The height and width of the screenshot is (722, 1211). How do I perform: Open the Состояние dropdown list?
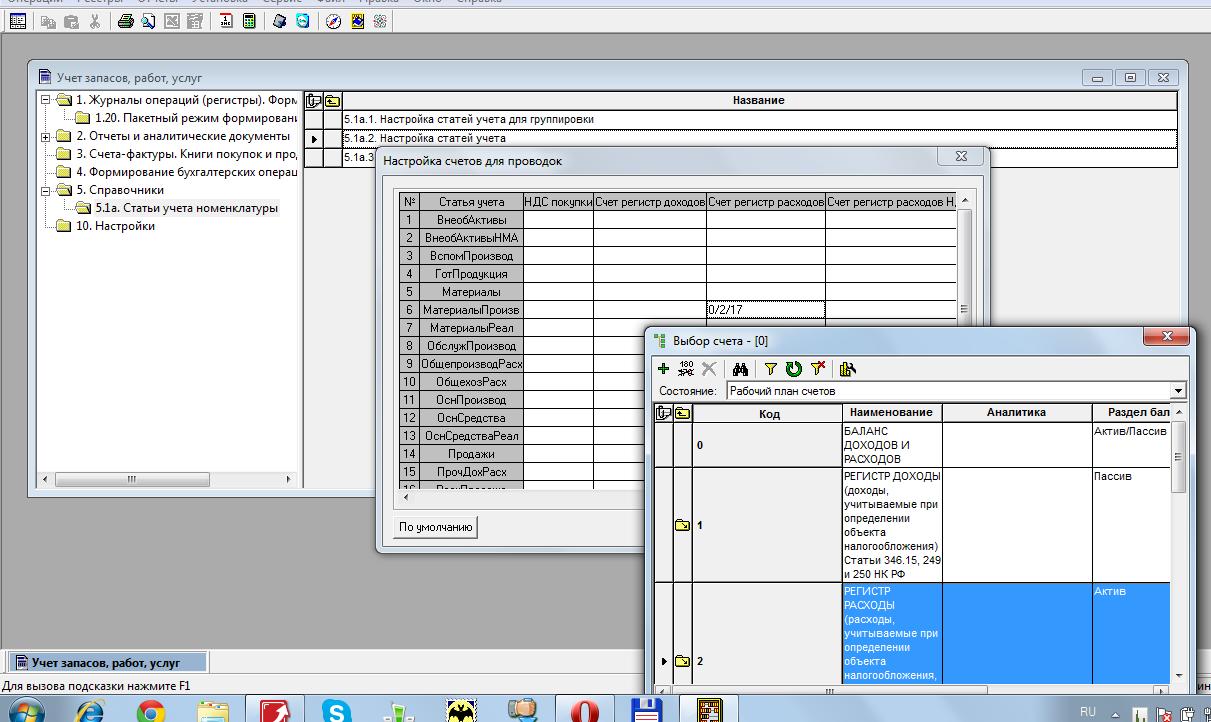tap(1177, 391)
